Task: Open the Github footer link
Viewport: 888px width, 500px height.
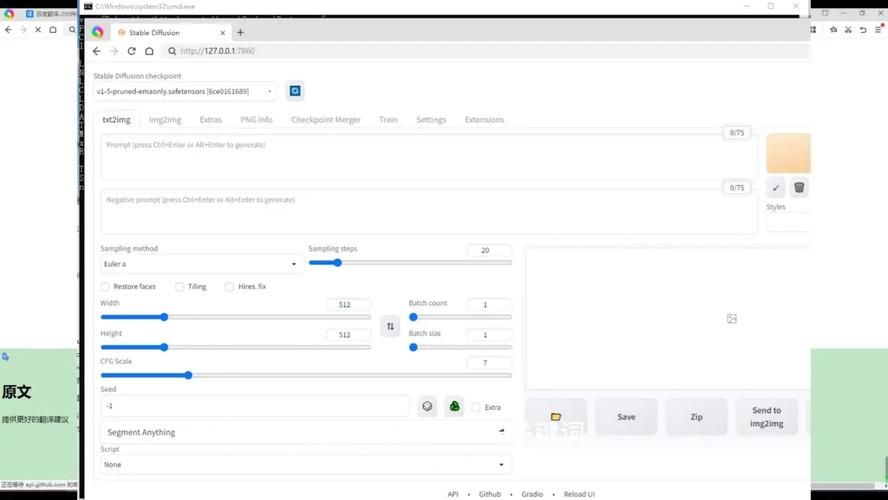Action: tap(490, 494)
